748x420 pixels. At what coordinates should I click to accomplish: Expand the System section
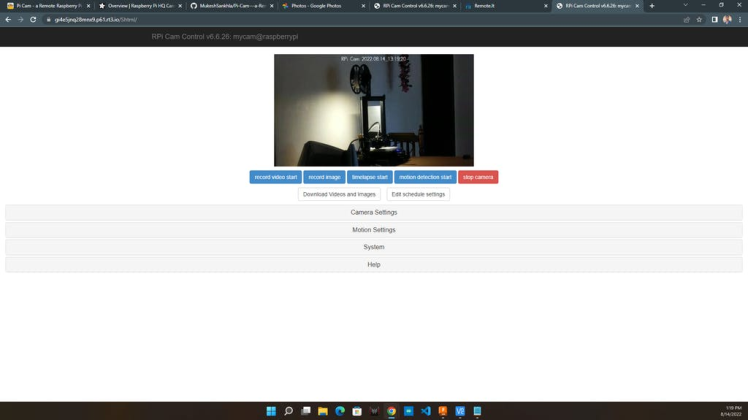click(373, 247)
